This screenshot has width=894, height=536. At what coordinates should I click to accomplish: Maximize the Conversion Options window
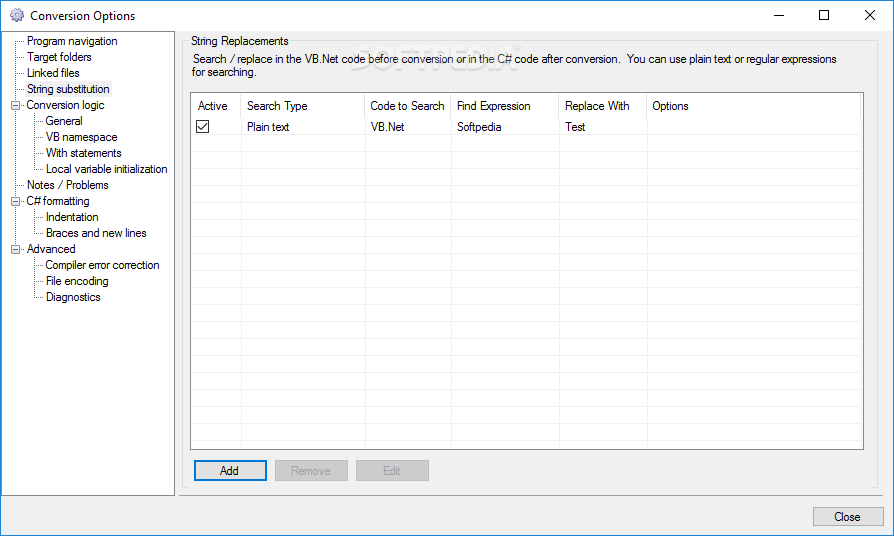[824, 15]
